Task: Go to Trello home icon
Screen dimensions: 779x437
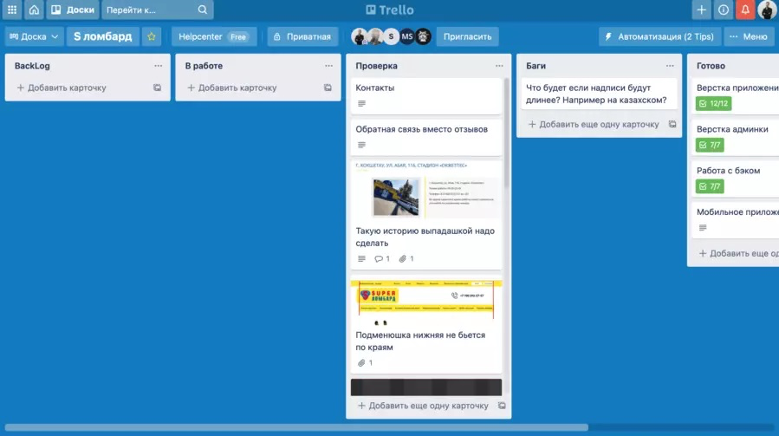Action: pyautogui.click(x=34, y=10)
